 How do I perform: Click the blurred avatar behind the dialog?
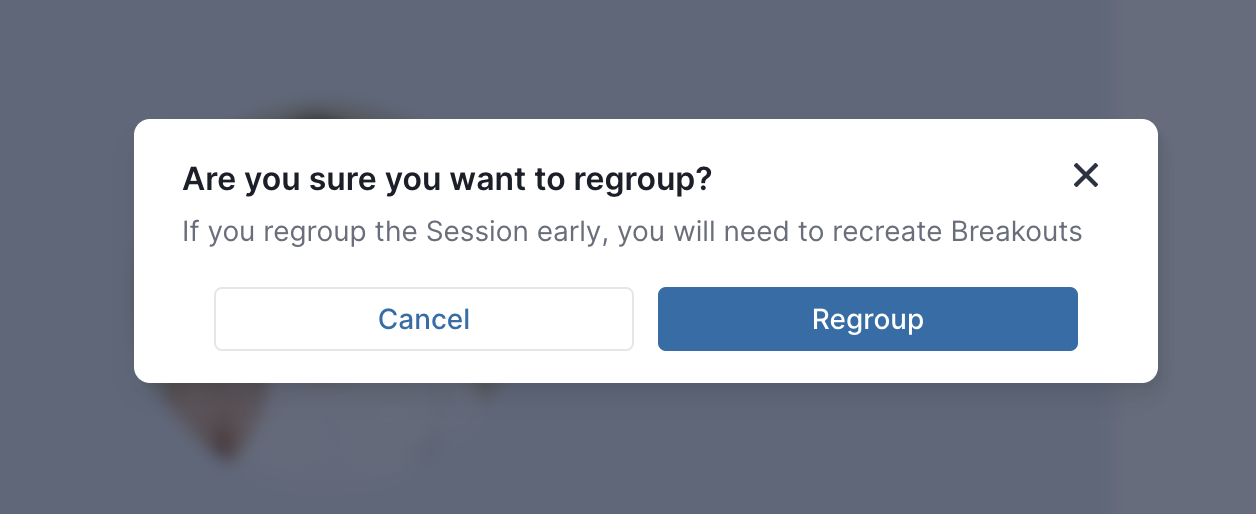(230, 420)
